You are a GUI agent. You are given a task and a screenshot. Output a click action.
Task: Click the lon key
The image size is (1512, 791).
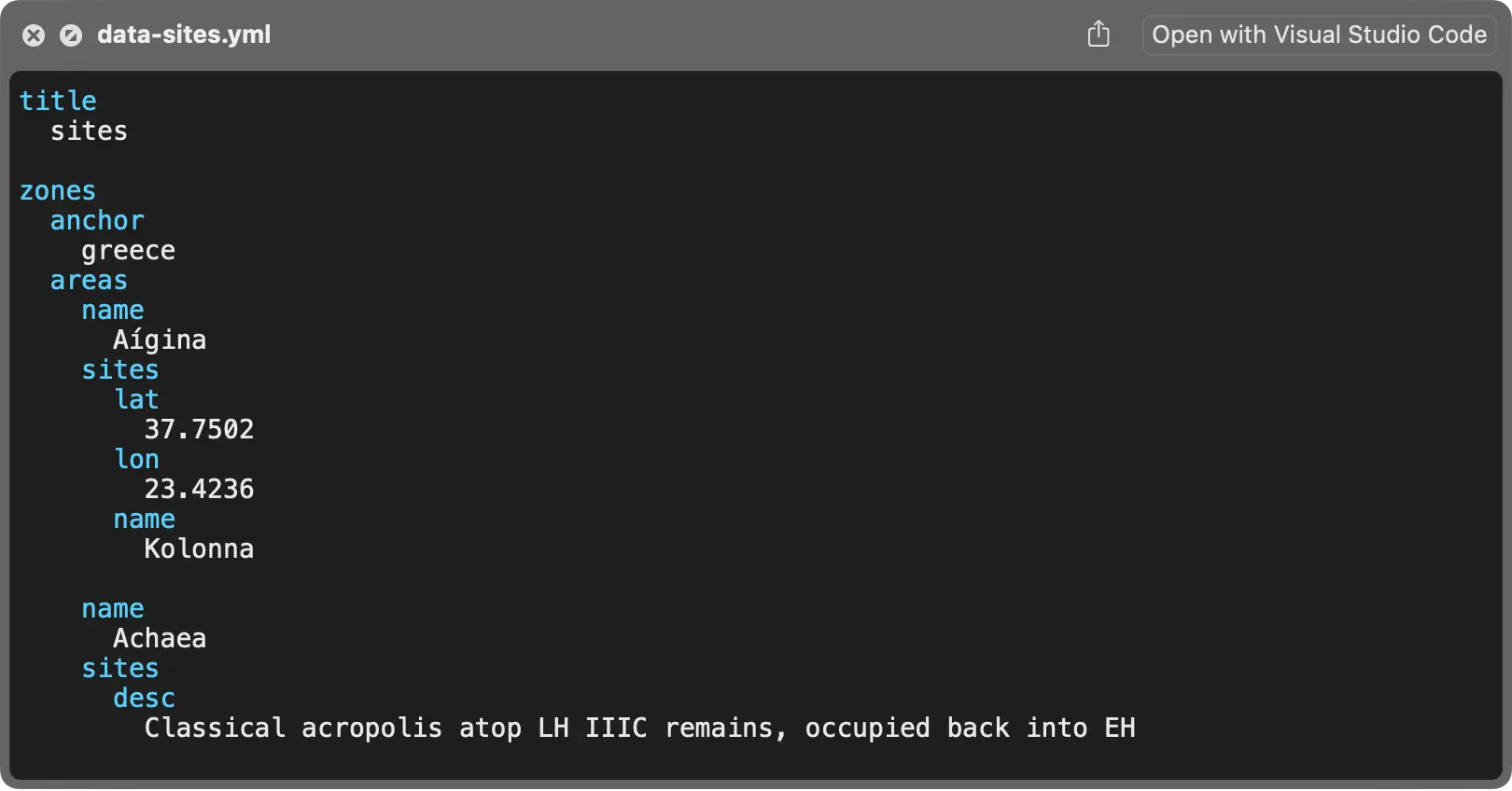[136, 459]
